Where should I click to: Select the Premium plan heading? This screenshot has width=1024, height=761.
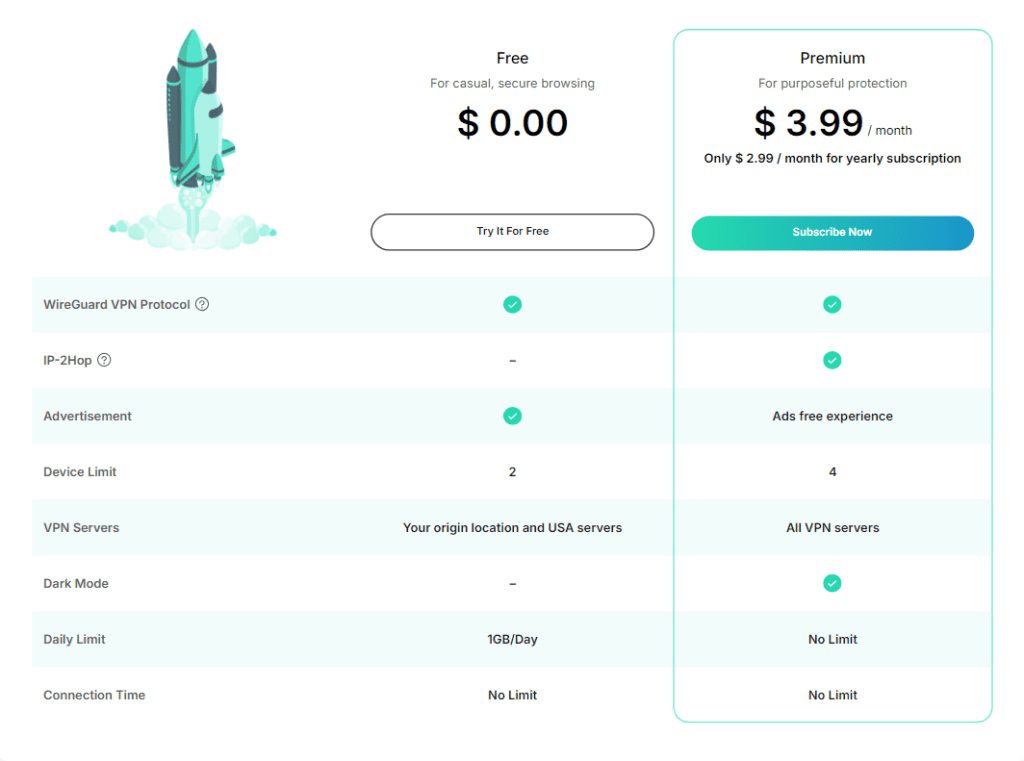tap(832, 58)
